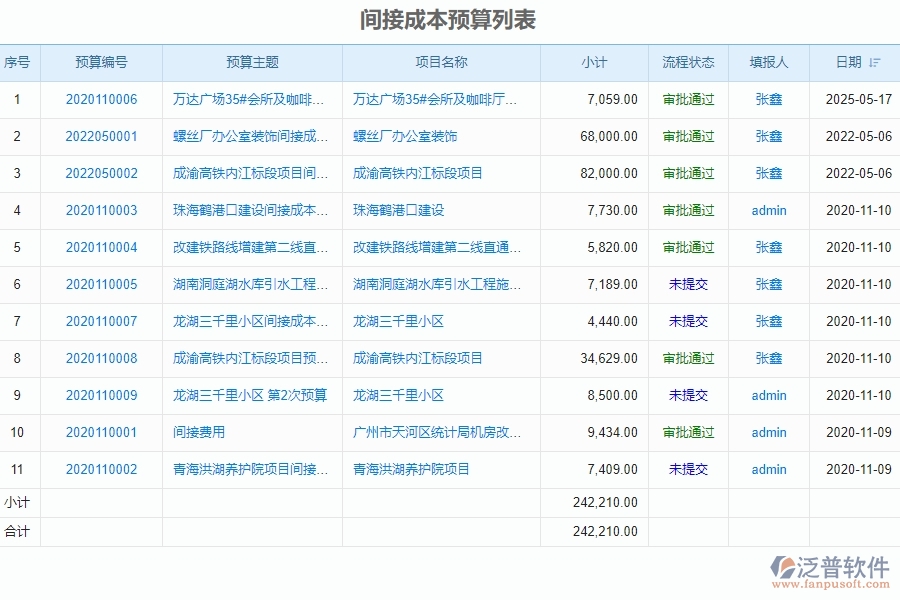Viewport: 900px width, 600px height.
Task: Click row 1 sequence number cell
Action: click(x=18, y=99)
